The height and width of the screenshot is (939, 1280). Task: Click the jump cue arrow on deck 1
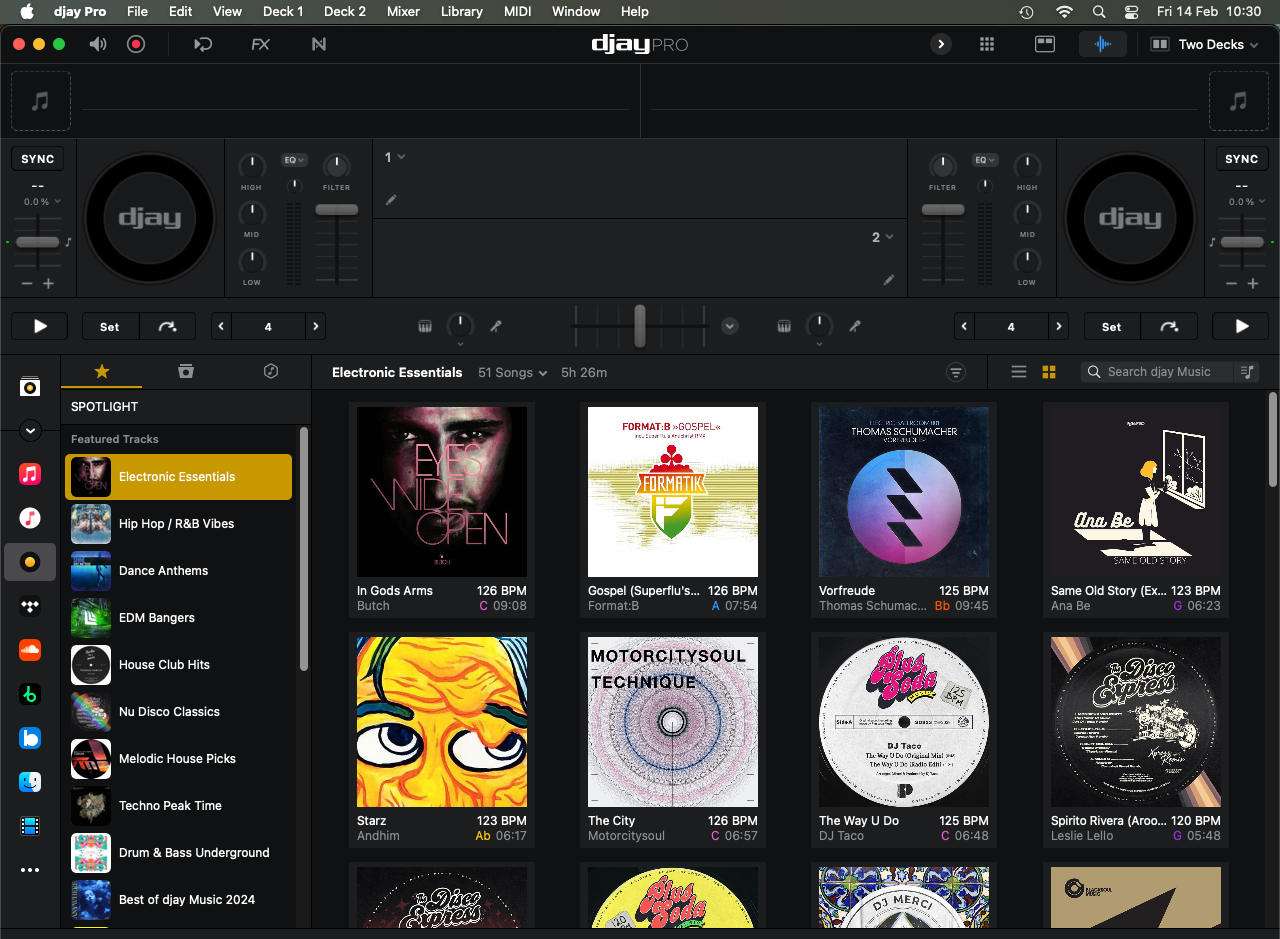tap(167, 326)
